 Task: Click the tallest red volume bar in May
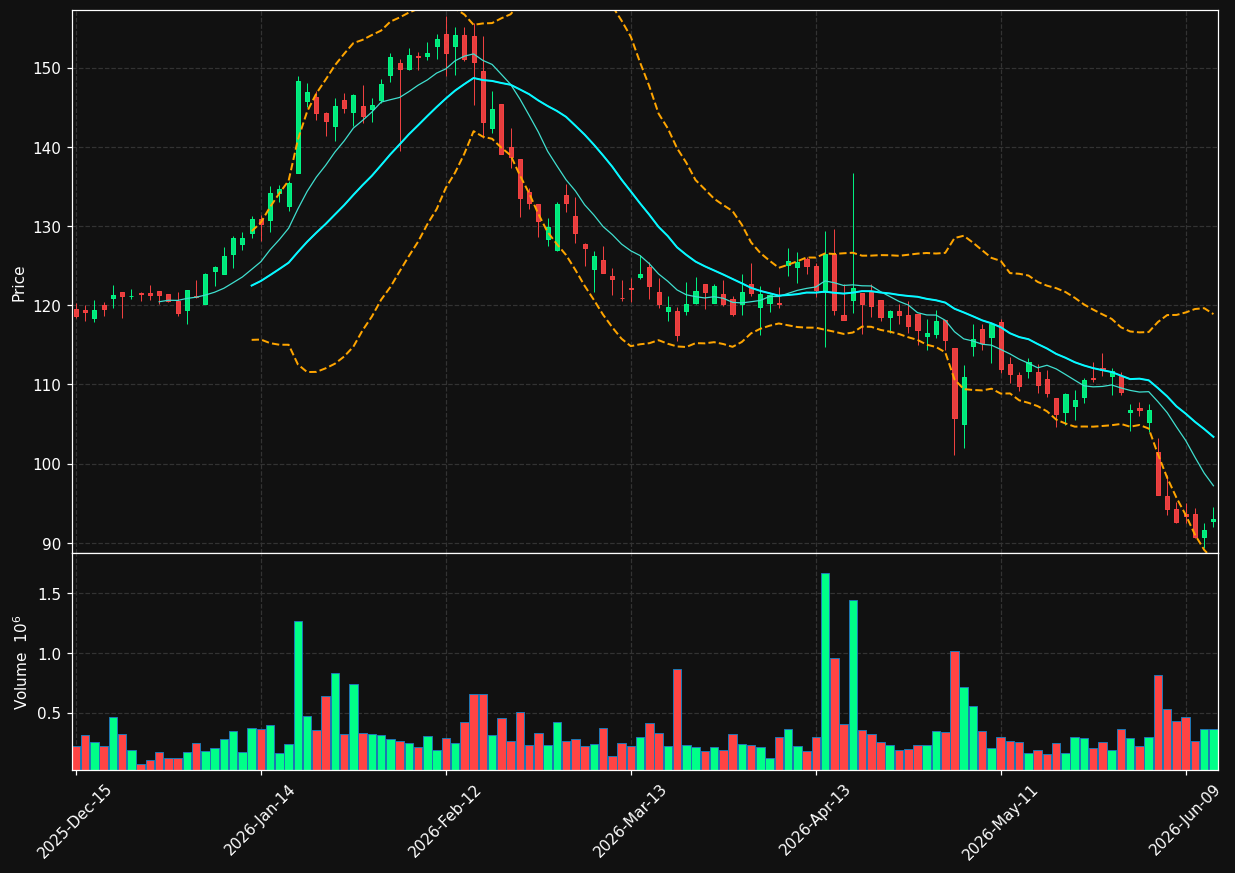pyautogui.click(x=955, y=710)
